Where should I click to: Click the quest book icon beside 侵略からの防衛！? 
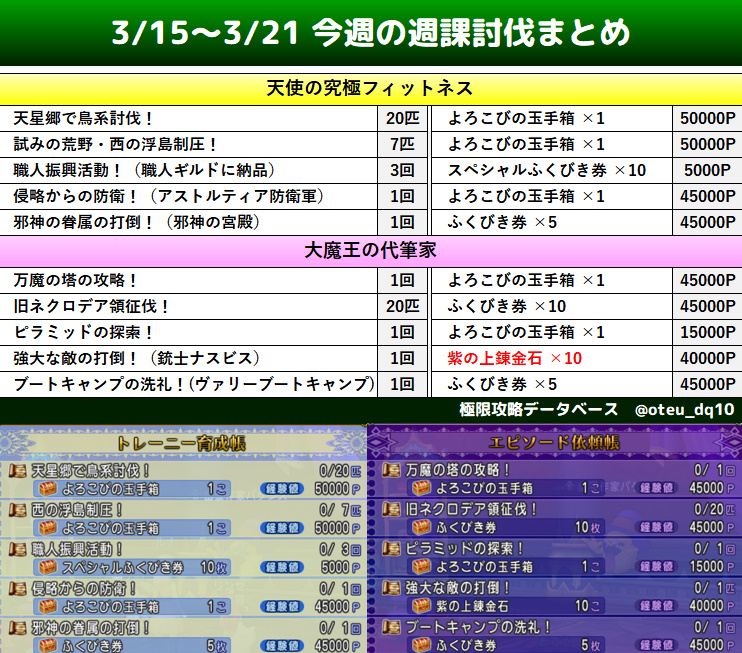click(x=18, y=588)
